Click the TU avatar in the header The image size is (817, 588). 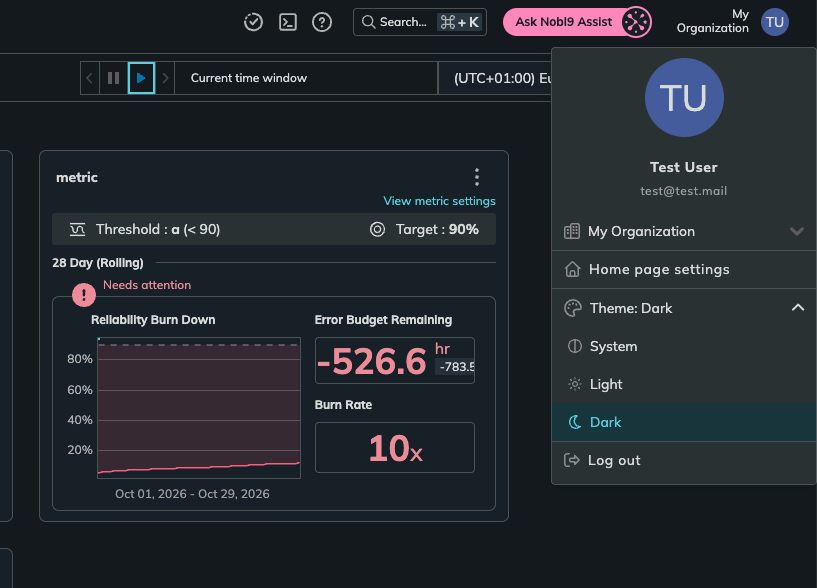coord(775,22)
